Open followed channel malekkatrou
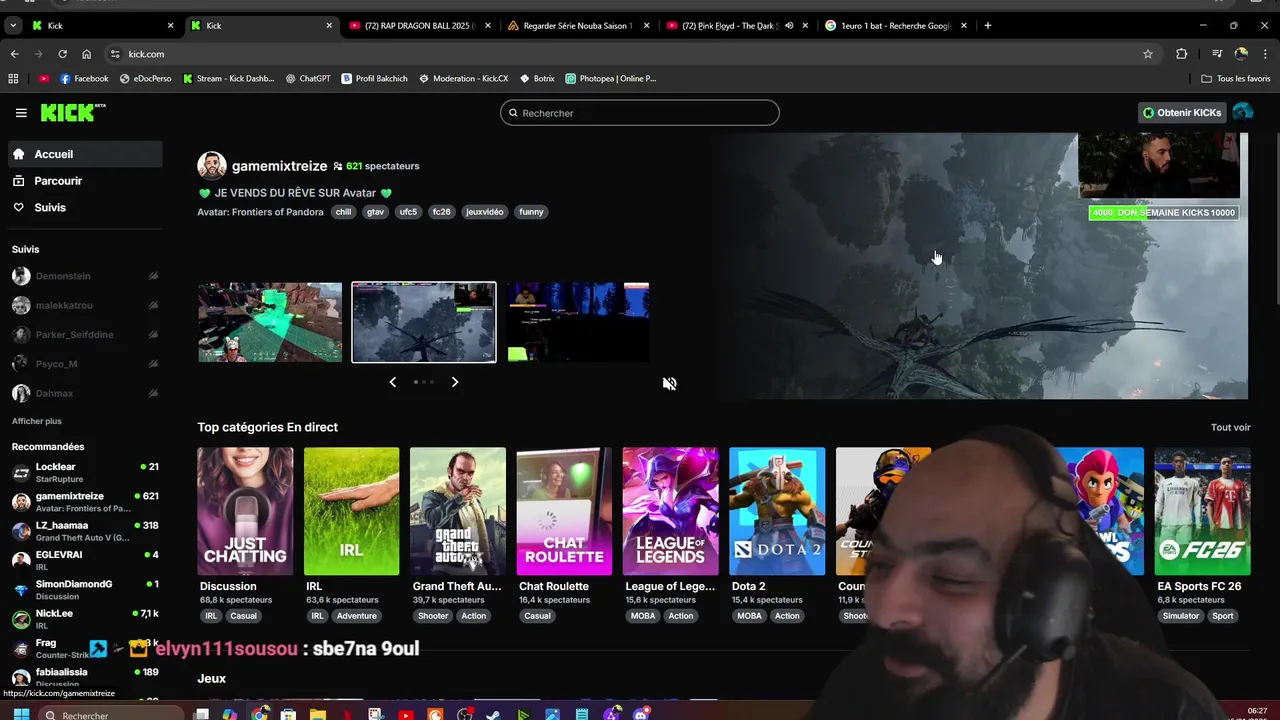 [85, 305]
